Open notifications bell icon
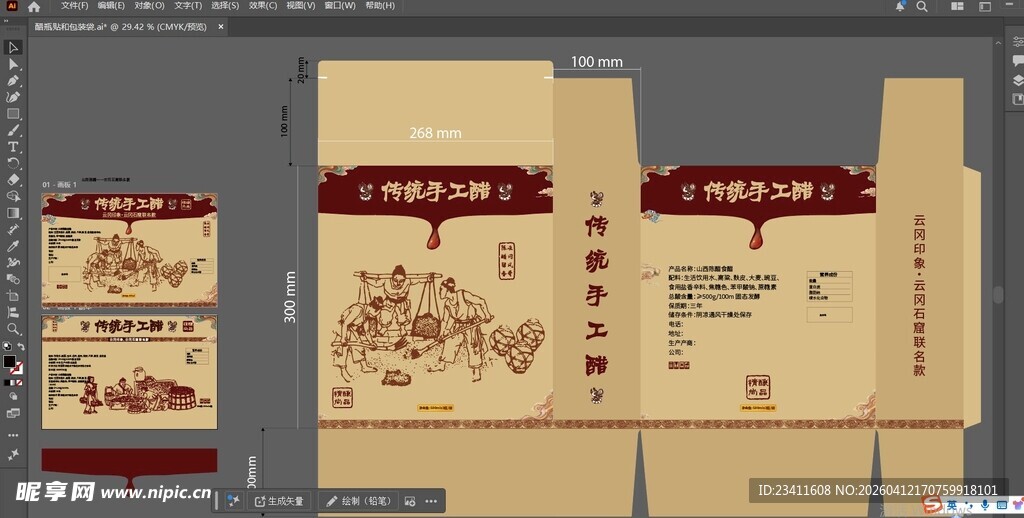1024x518 pixels. pos(900,6)
